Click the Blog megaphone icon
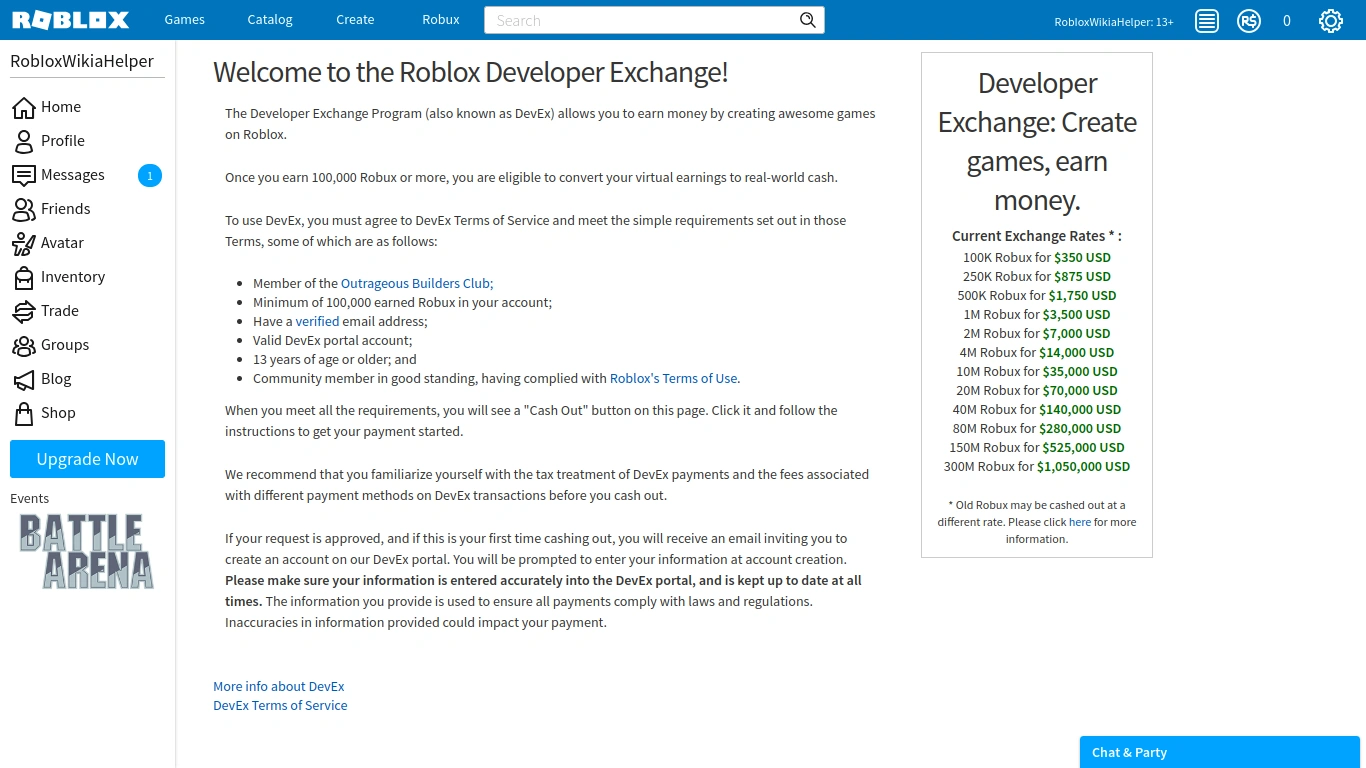This screenshot has height=768, width=1366. [x=23, y=379]
